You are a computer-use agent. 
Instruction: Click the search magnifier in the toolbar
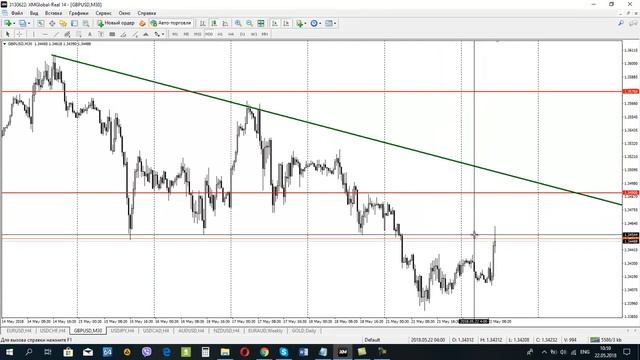click(621, 23)
